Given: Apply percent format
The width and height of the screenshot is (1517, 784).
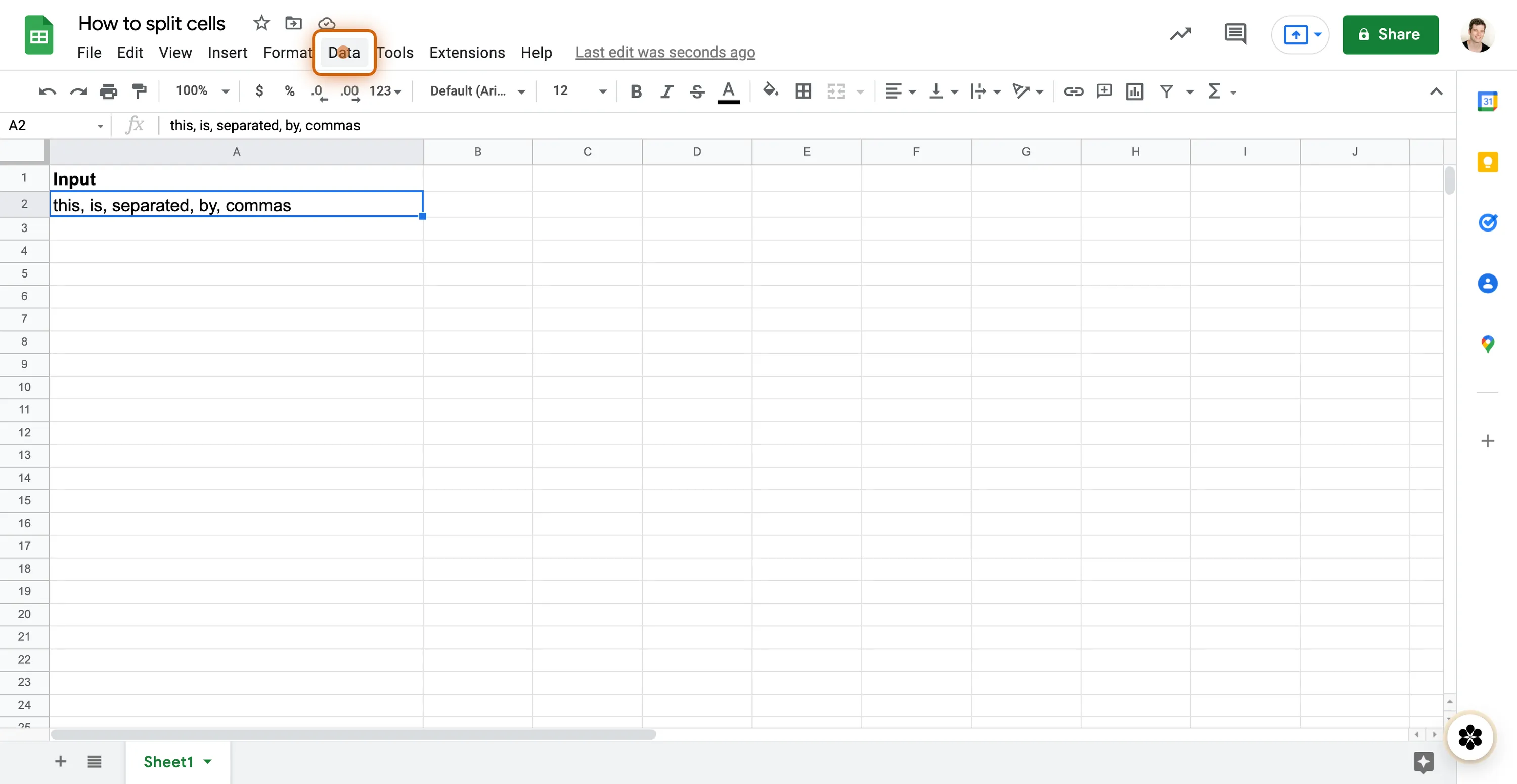Looking at the screenshot, I should click(289, 91).
